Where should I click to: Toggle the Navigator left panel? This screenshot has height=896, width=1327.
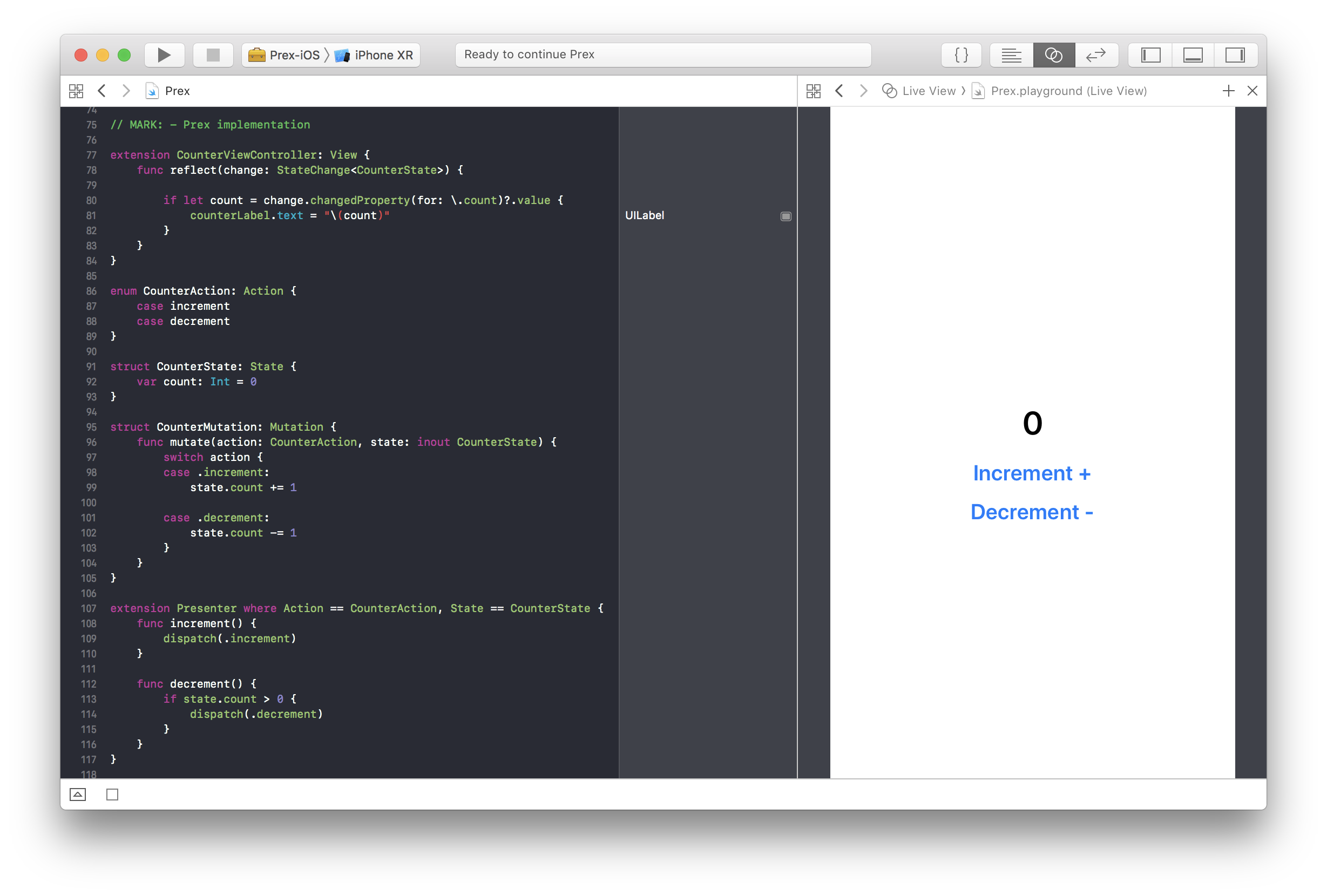pyautogui.click(x=1150, y=55)
